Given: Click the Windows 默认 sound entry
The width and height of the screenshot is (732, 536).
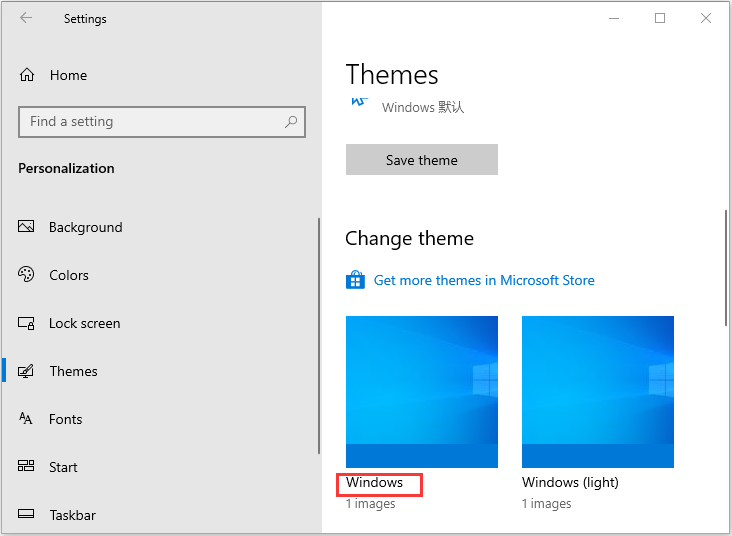Looking at the screenshot, I should coord(422,107).
